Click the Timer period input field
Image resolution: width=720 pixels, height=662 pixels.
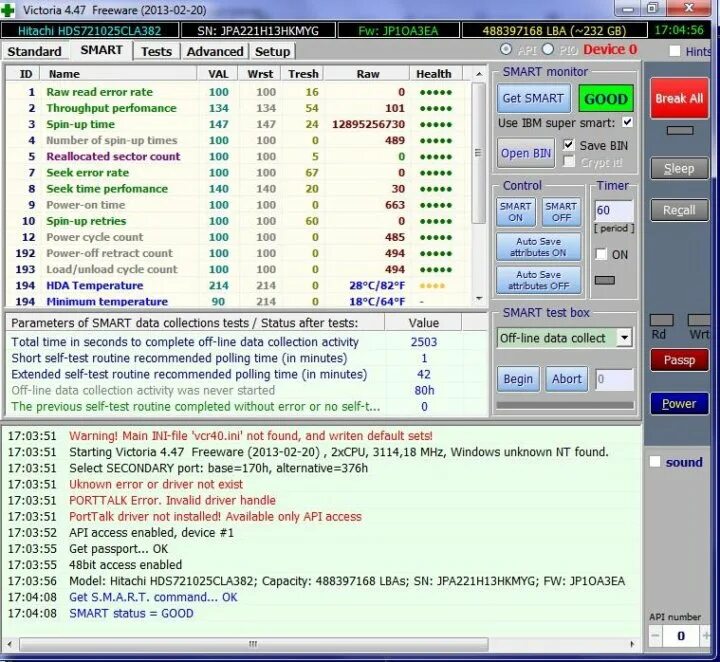613,210
